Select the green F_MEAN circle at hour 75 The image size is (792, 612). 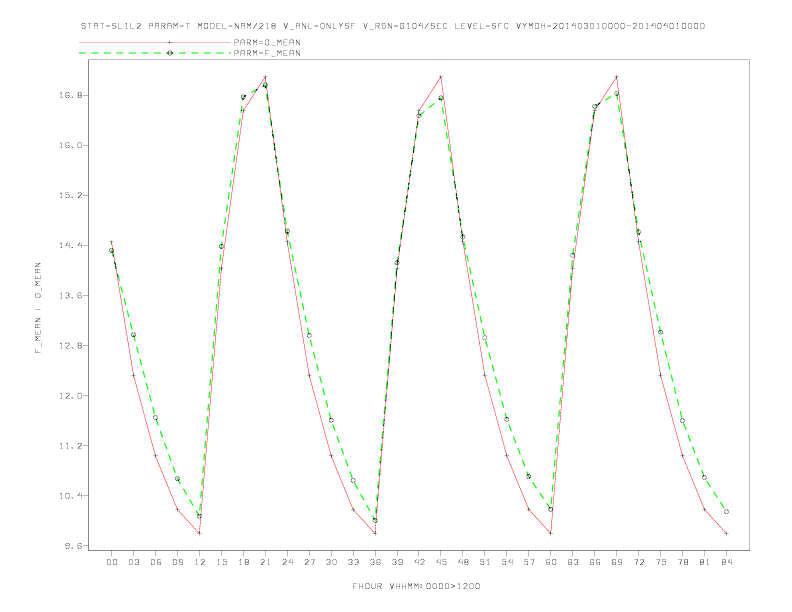(x=660, y=332)
